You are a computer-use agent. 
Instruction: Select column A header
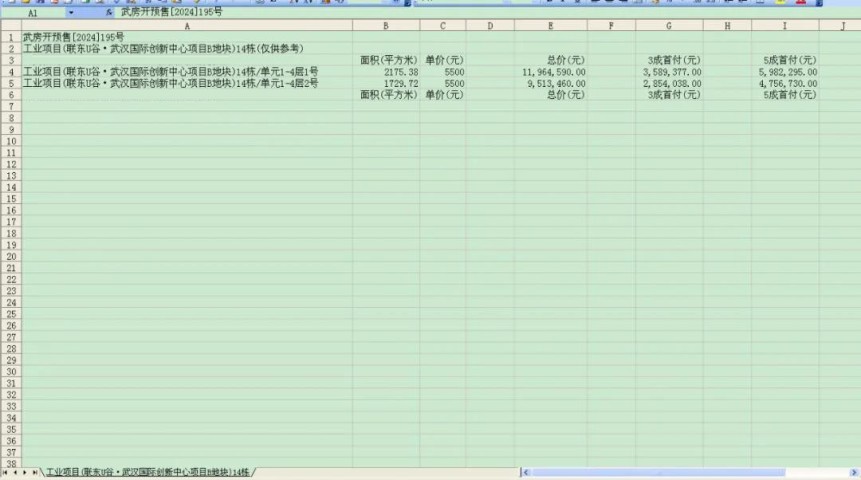pos(187,26)
